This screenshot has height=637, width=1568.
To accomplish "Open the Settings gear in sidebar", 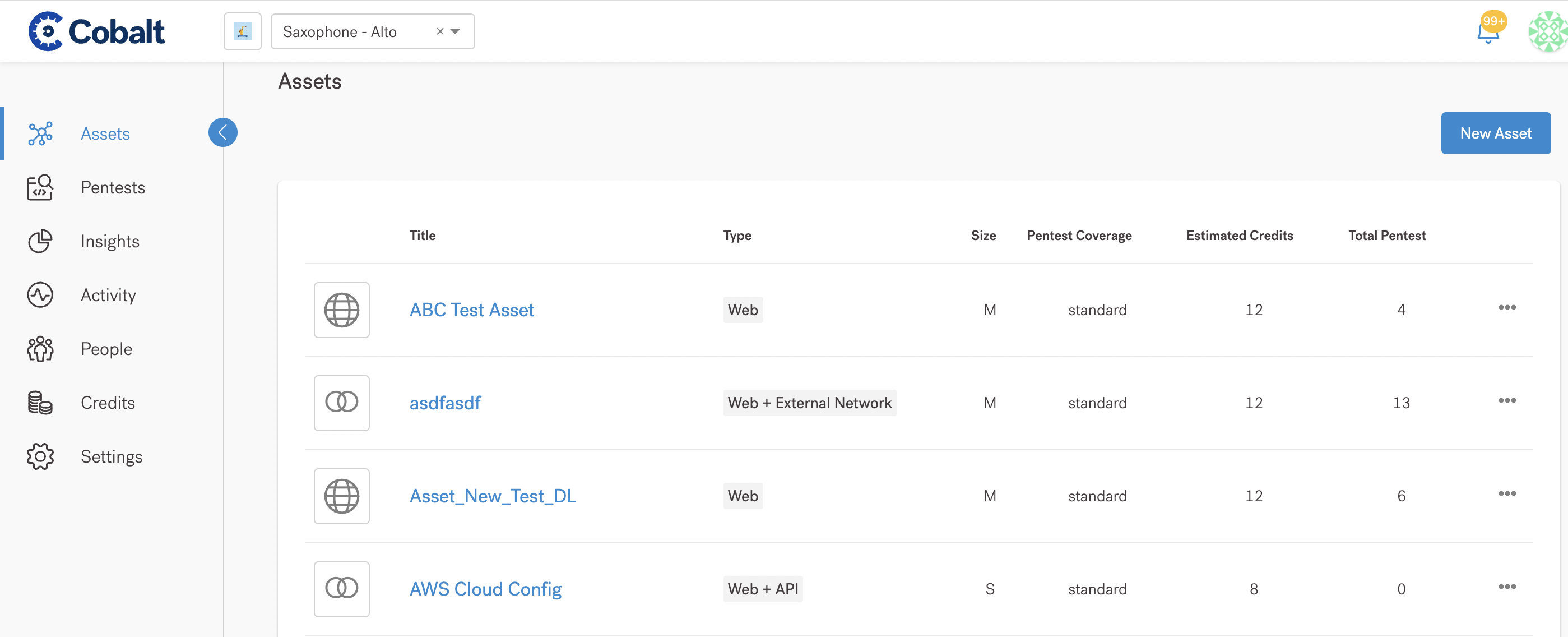I will 40,456.
